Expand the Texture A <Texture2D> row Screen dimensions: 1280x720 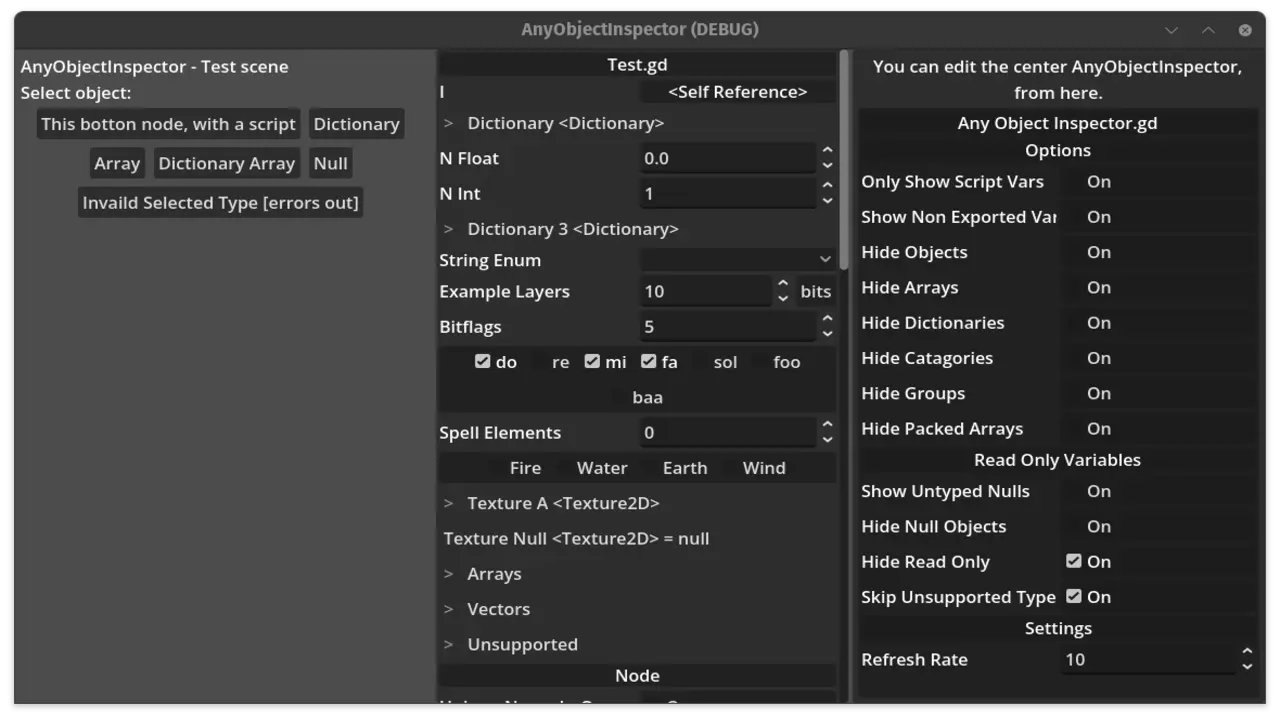(637, 503)
